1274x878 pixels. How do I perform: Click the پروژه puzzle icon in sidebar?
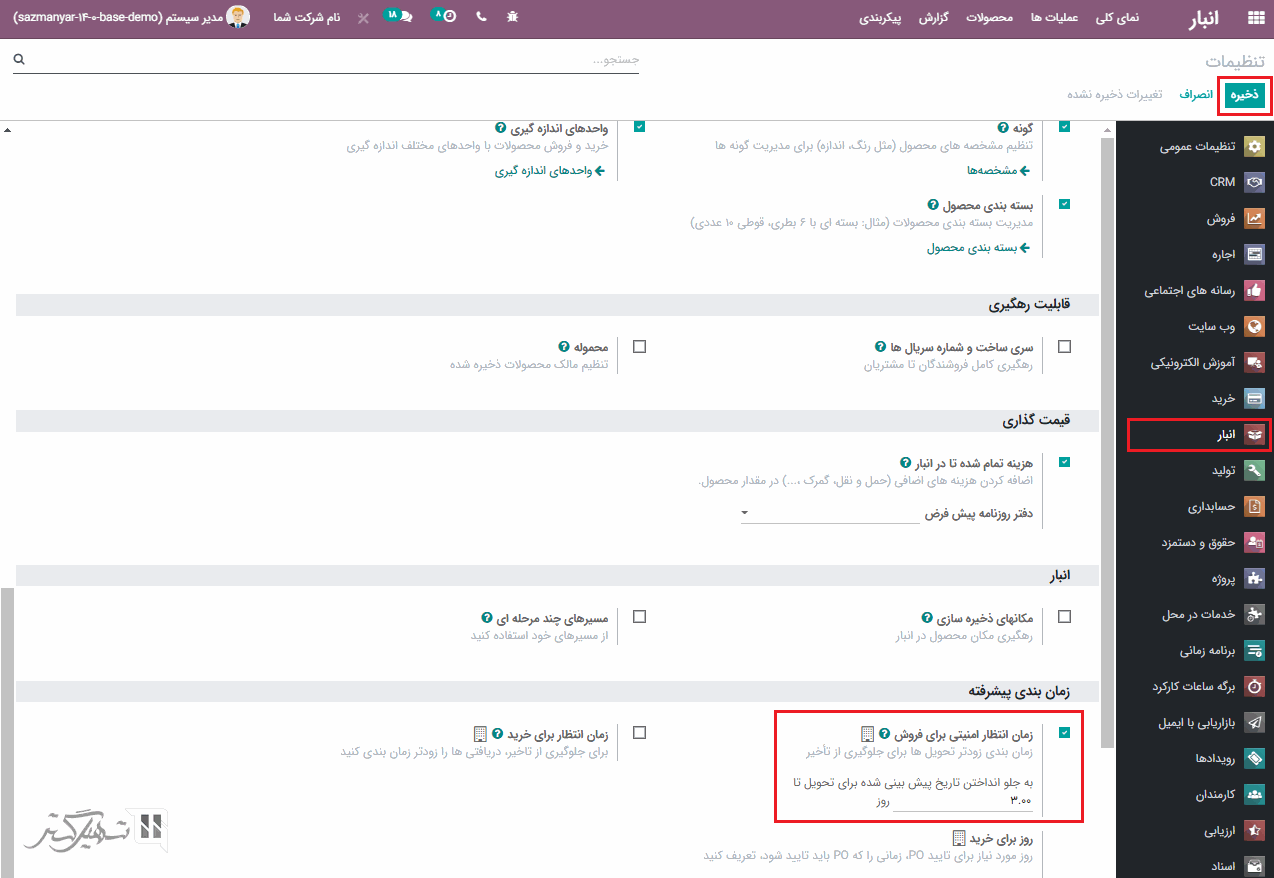(x=1254, y=578)
